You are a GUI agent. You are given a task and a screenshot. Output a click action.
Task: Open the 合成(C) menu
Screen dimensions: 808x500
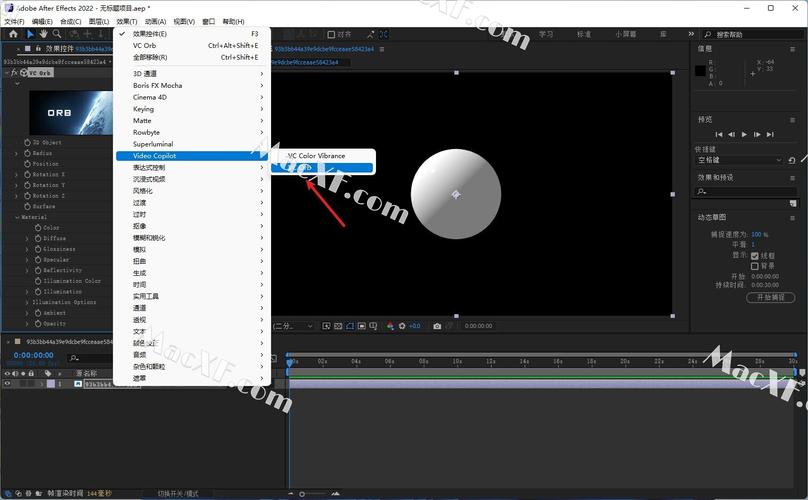pos(71,22)
